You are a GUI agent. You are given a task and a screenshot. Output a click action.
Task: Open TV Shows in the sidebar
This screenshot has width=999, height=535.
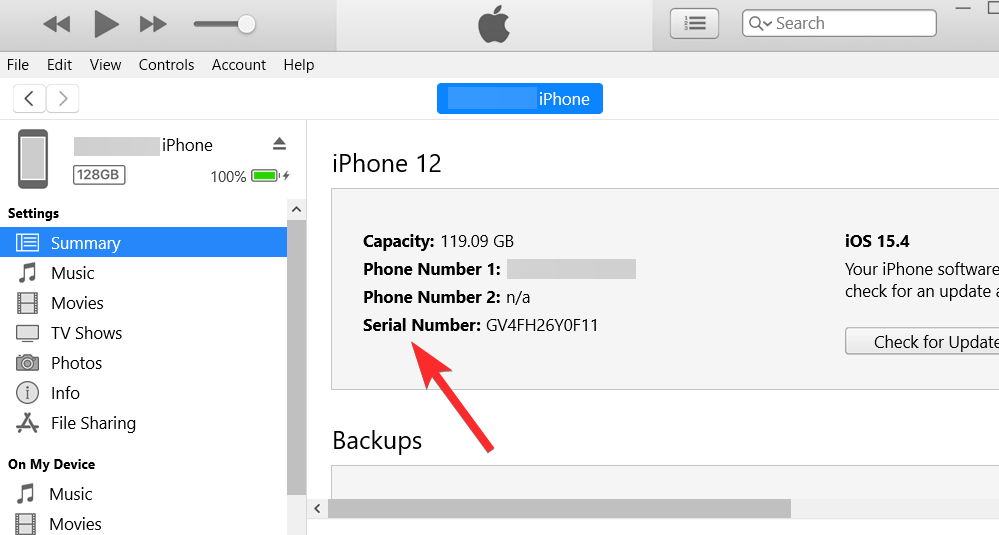86,333
